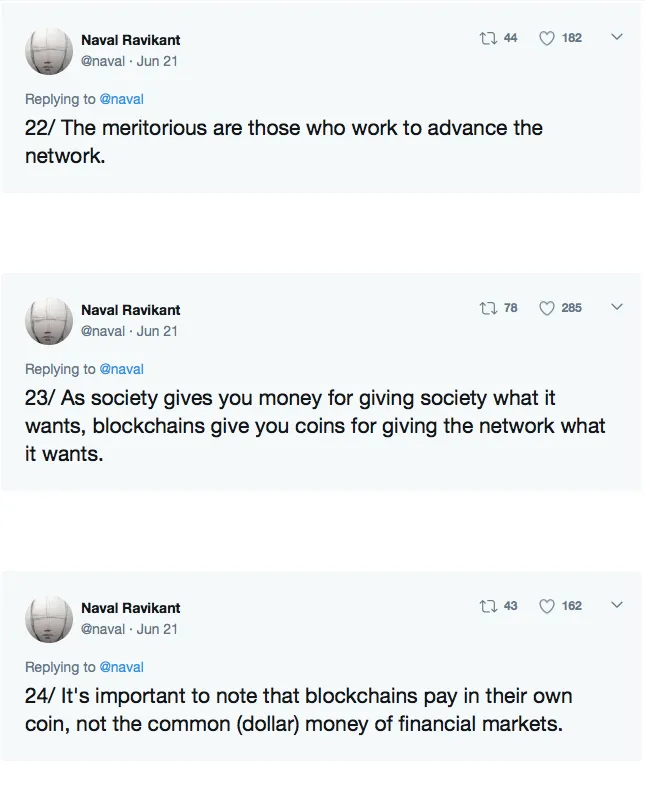This screenshot has height=790, width=645.
Task: Retweet tweet 22/ about the meritorious
Action: click(x=488, y=38)
